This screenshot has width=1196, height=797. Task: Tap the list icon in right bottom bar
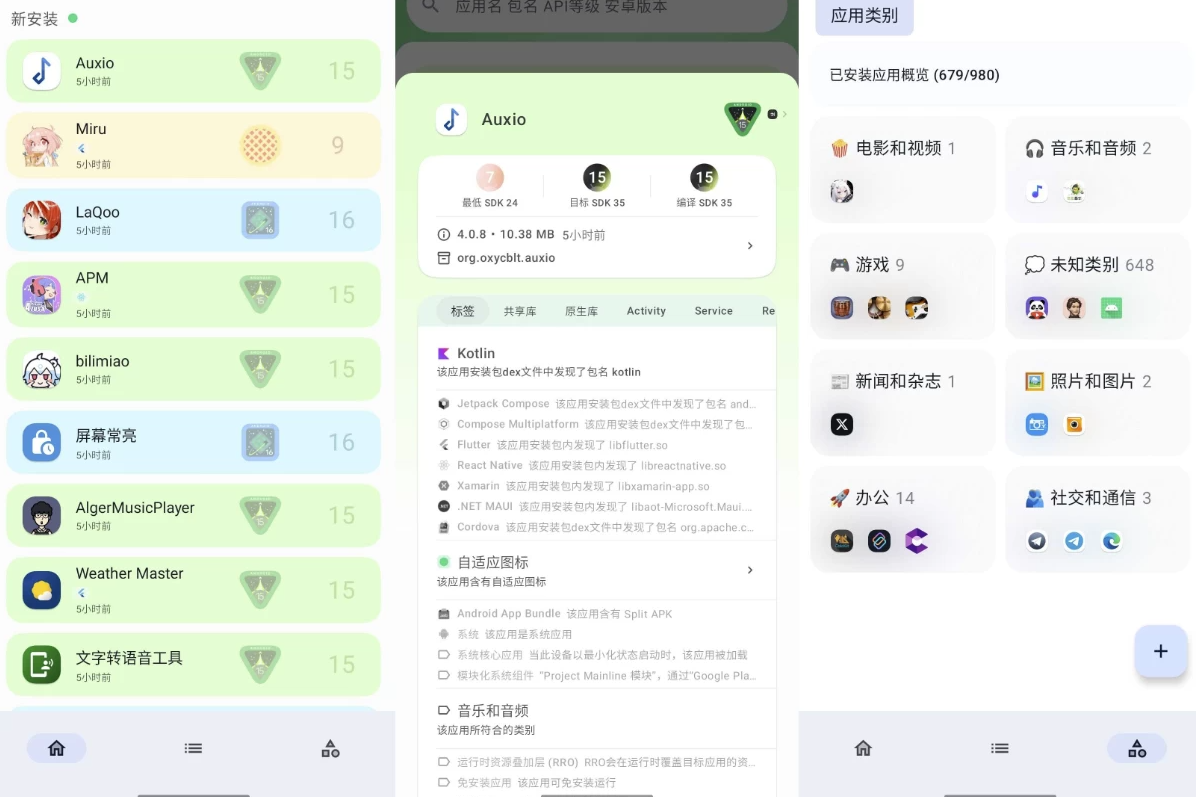(x=1000, y=748)
